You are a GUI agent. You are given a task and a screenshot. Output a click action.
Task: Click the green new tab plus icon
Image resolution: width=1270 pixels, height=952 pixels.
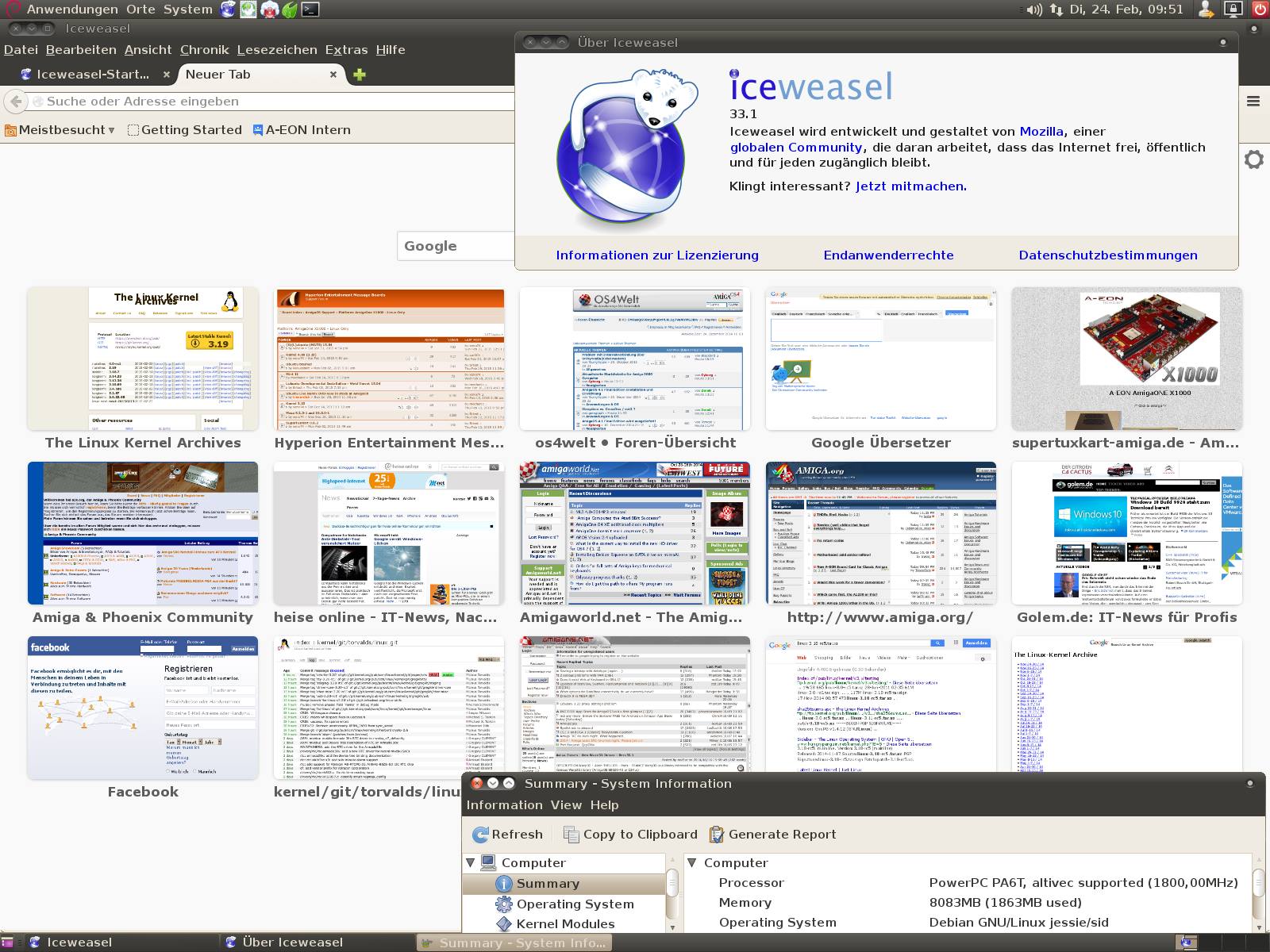(360, 75)
